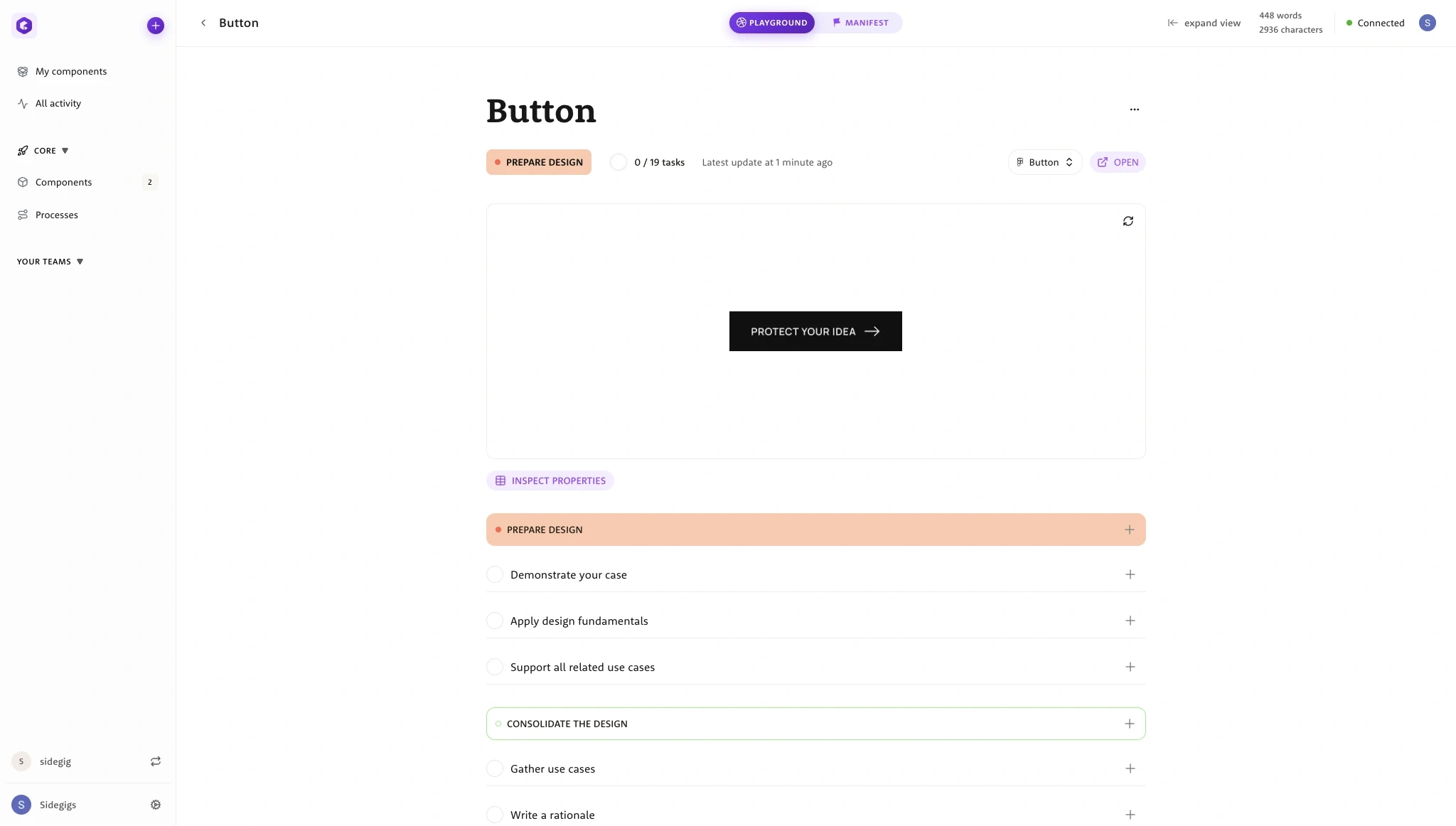This screenshot has height=826, width=1456.
Task: Expand Gather use cases with plus
Action: pyautogui.click(x=1130, y=768)
